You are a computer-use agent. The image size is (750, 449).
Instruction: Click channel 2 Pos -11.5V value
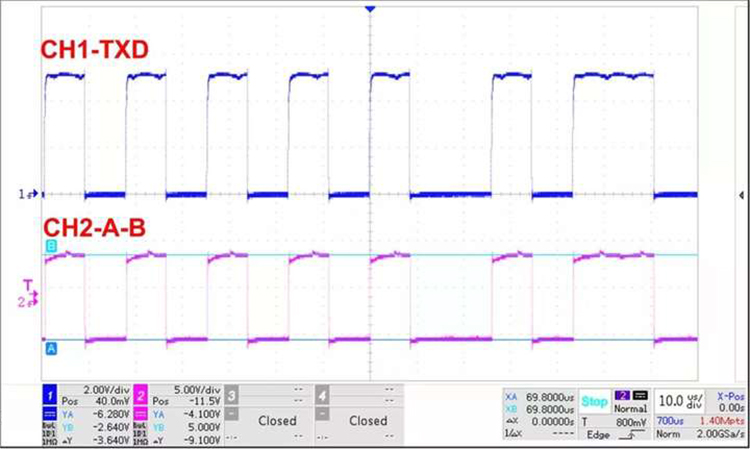click(204, 401)
